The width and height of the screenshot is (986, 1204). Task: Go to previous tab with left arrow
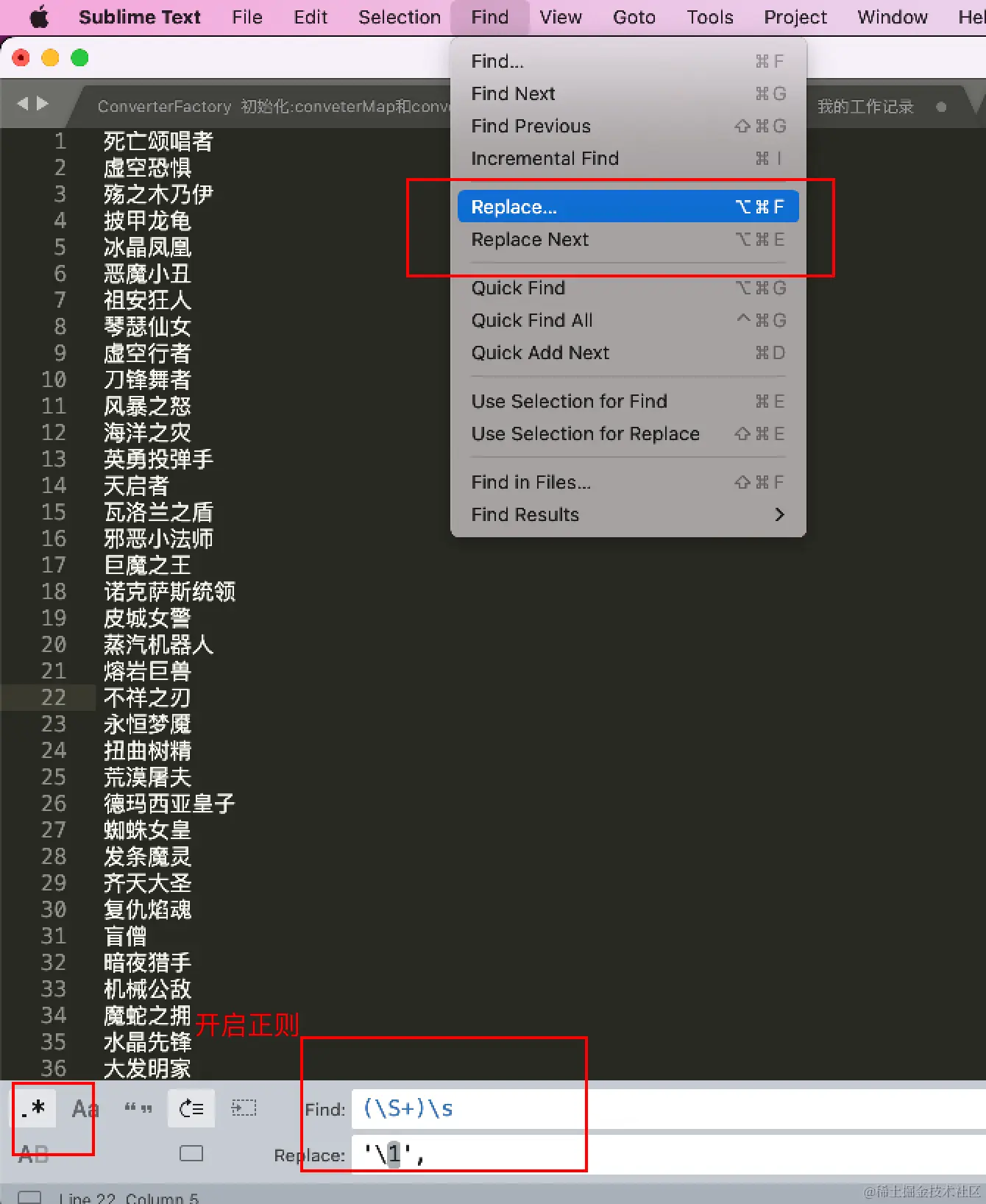click(x=23, y=104)
